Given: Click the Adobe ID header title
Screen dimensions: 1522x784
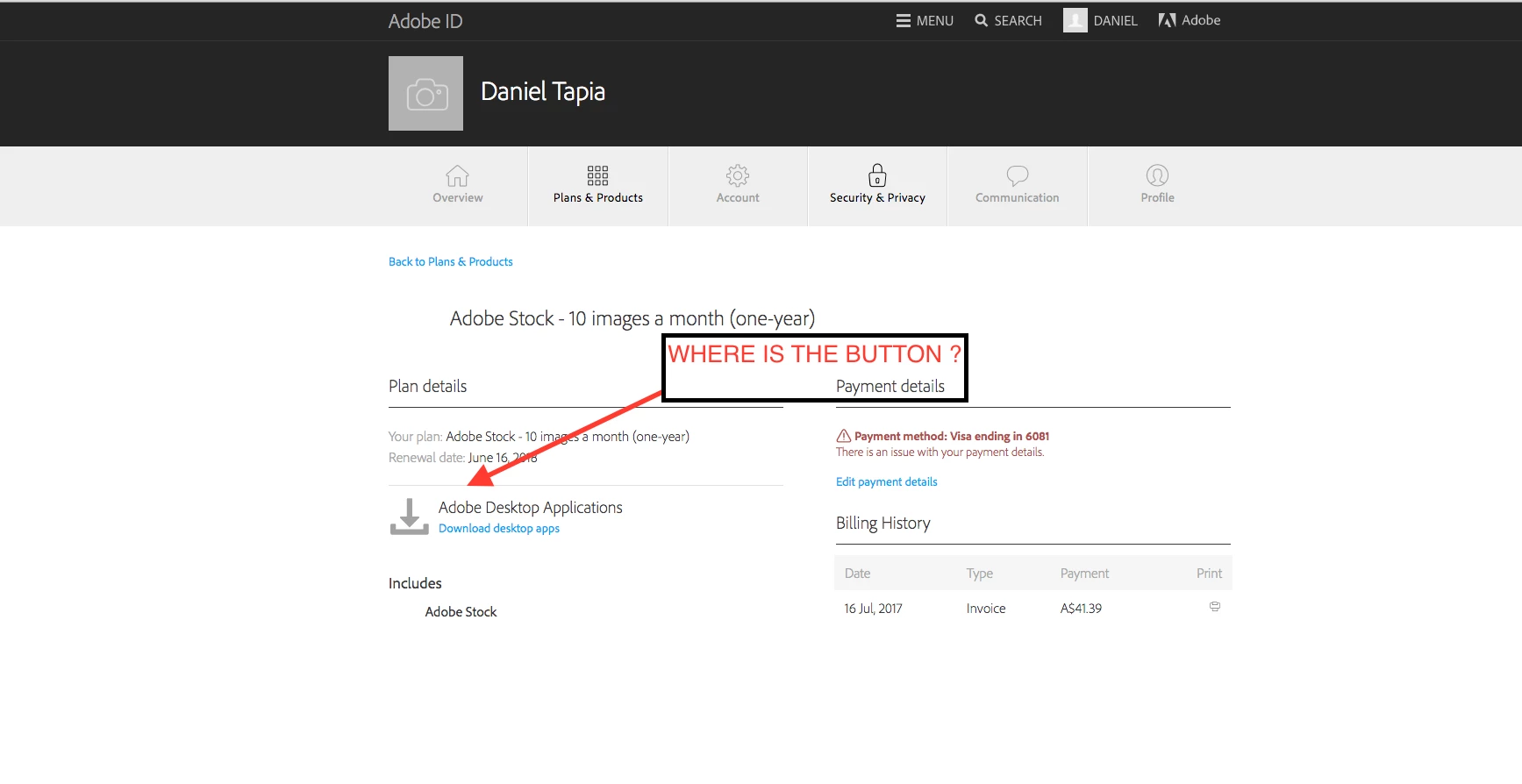Looking at the screenshot, I should pos(425,21).
